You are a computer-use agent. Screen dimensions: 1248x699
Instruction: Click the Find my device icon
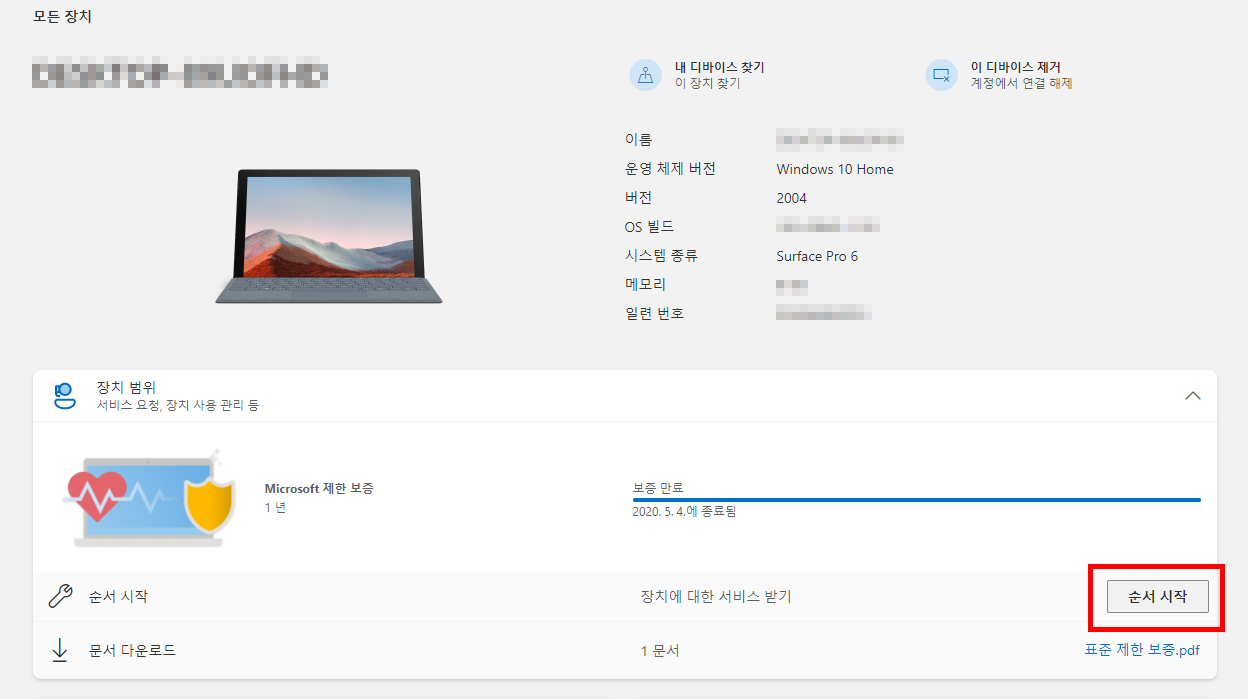(x=646, y=75)
